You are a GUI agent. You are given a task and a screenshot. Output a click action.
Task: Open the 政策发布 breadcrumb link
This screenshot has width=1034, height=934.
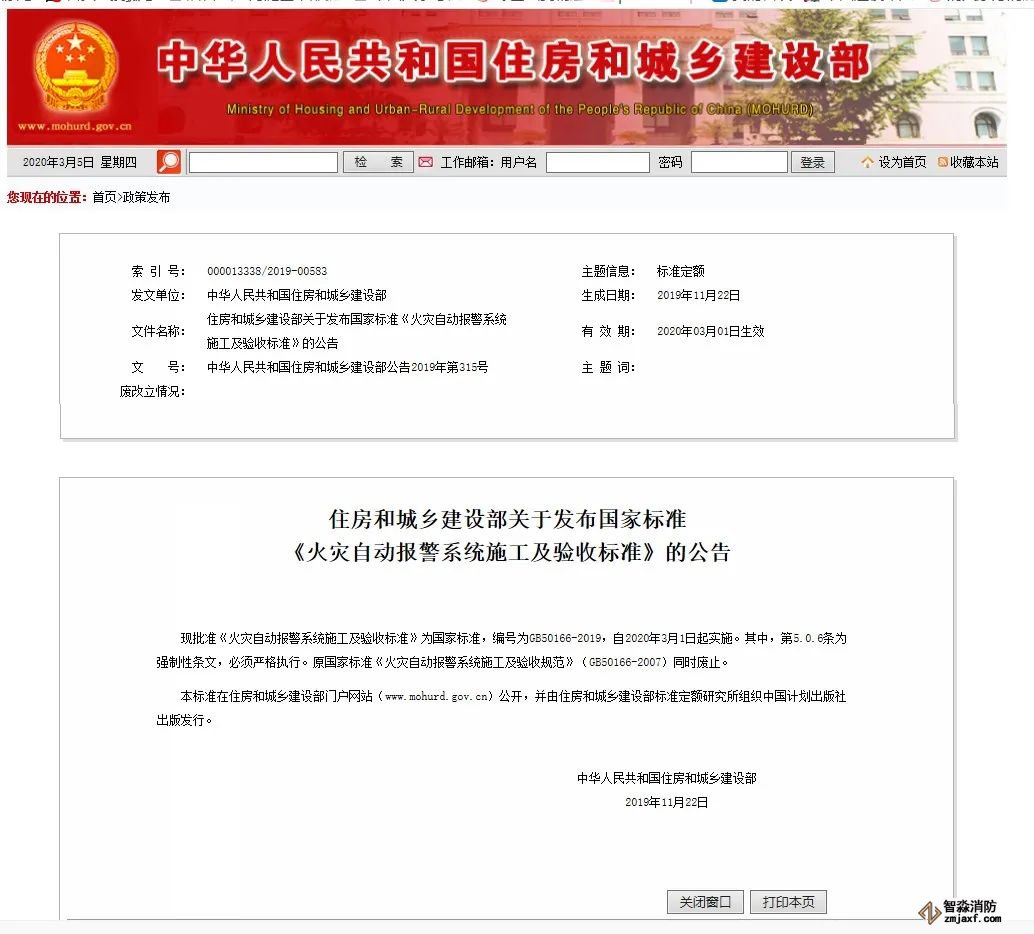pyautogui.click(x=146, y=197)
